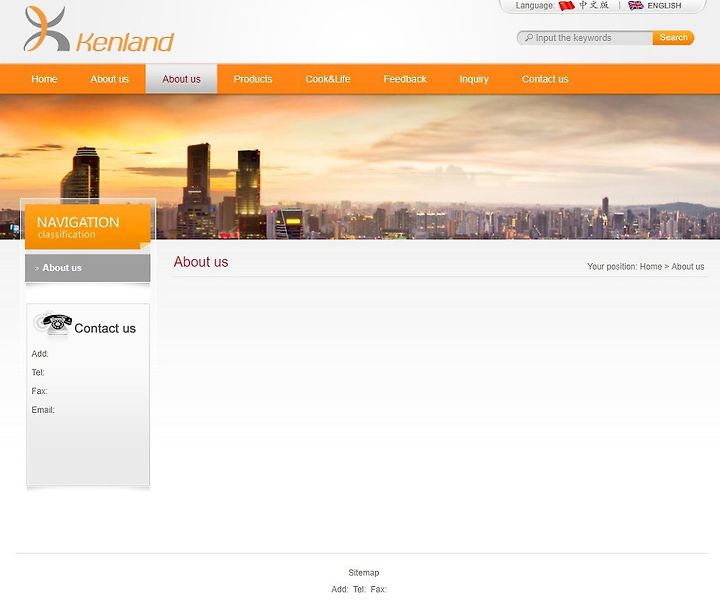The height and width of the screenshot is (604, 720).
Task: Click 'Your position:' breadcrumb label
Action: point(612,266)
